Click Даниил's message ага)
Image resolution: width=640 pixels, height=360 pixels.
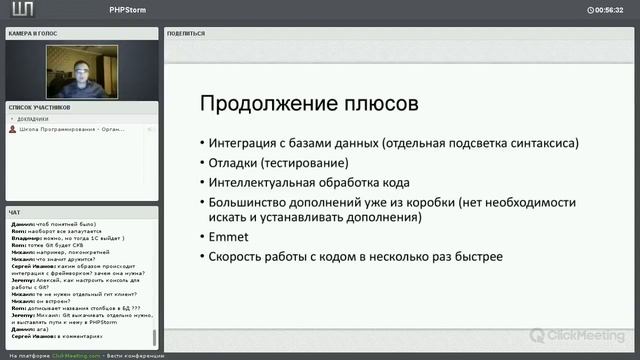coord(30,329)
